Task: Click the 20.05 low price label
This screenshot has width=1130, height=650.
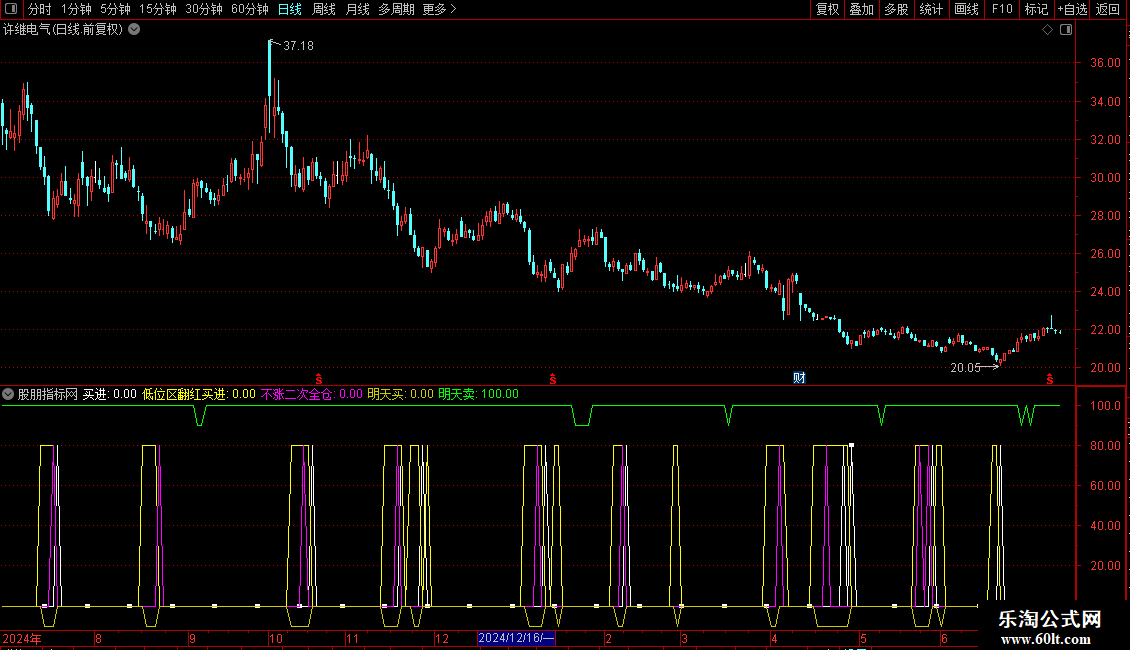Action: 965,368
